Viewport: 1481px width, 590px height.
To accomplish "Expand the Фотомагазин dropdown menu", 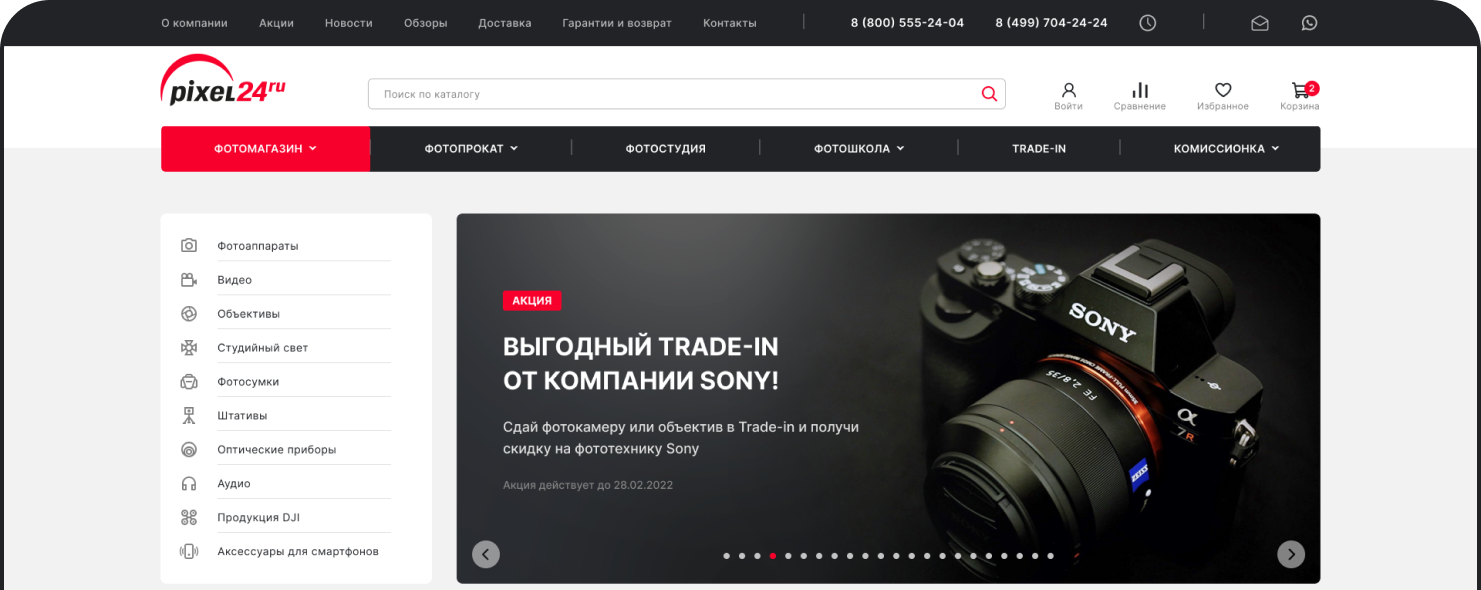I will (265, 149).
